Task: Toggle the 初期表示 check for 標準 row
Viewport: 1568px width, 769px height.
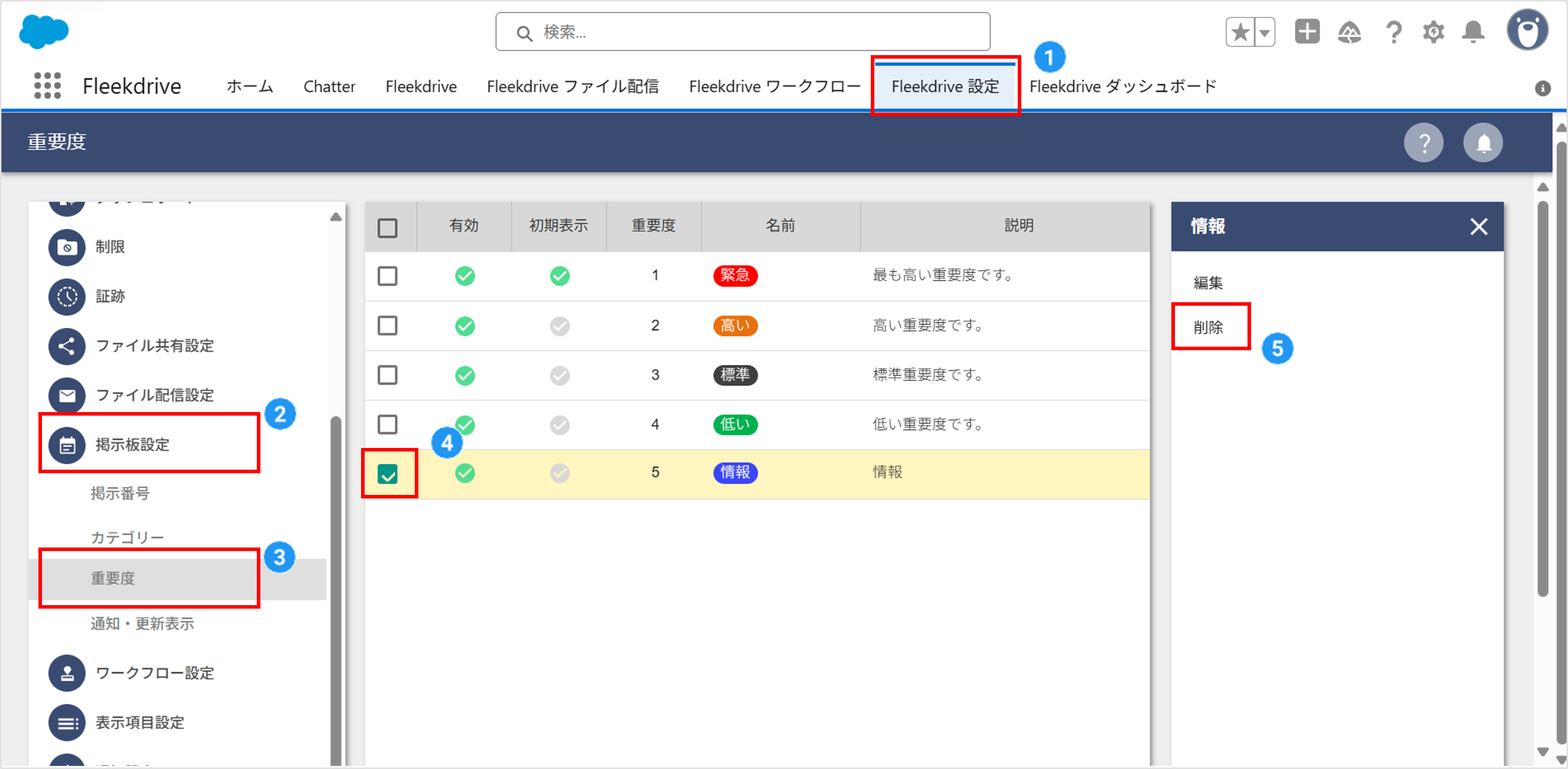Action: [x=560, y=375]
